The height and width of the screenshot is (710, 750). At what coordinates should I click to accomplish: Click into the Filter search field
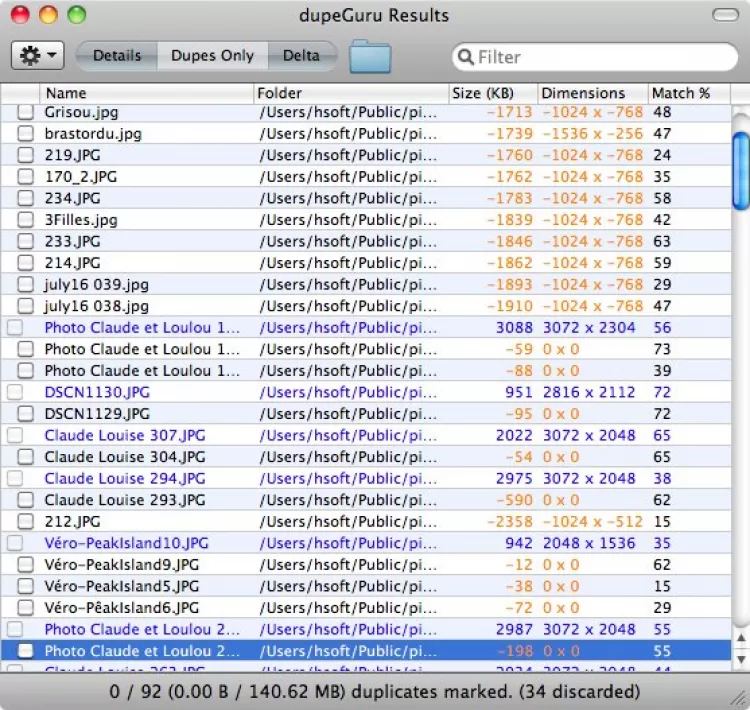(x=600, y=57)
